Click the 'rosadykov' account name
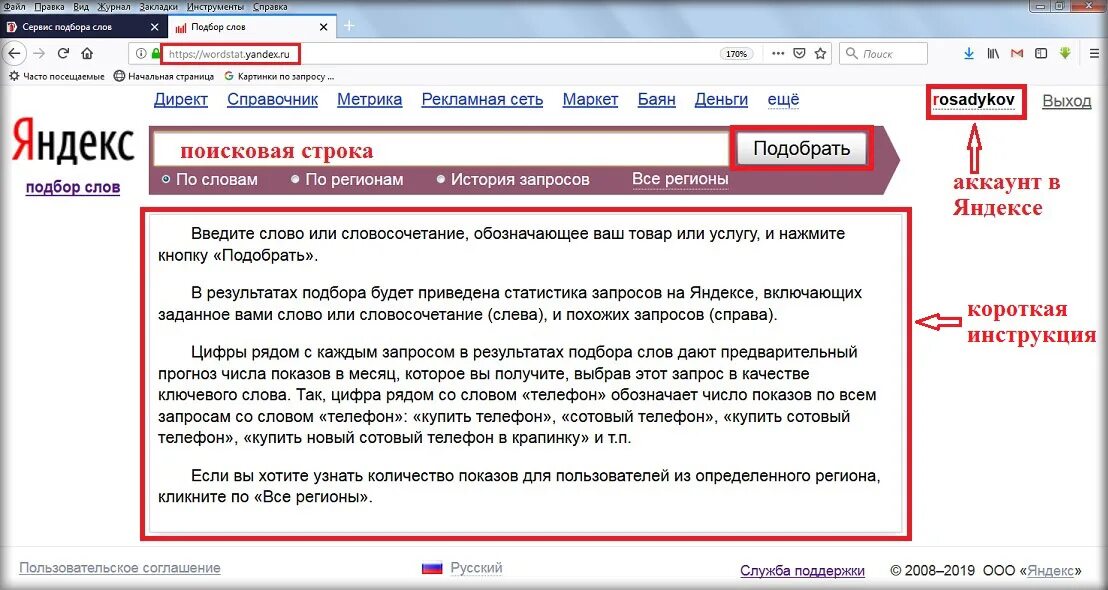Screen dimensions: 1108x590 974,100
